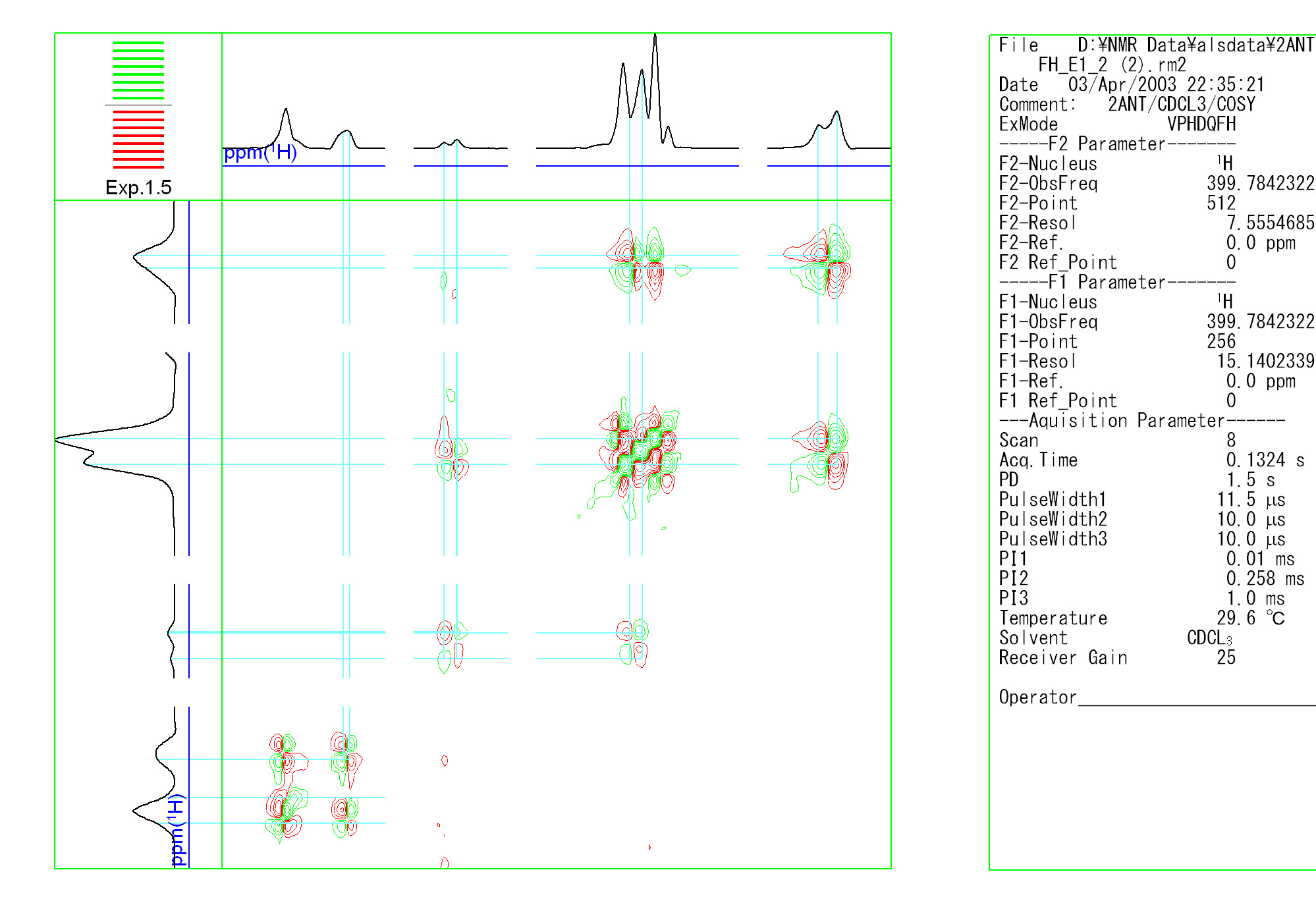Click the F2-Resol 7.5554685 row
This screenshot has height=899, width=1316.
tap(1157, 223)
